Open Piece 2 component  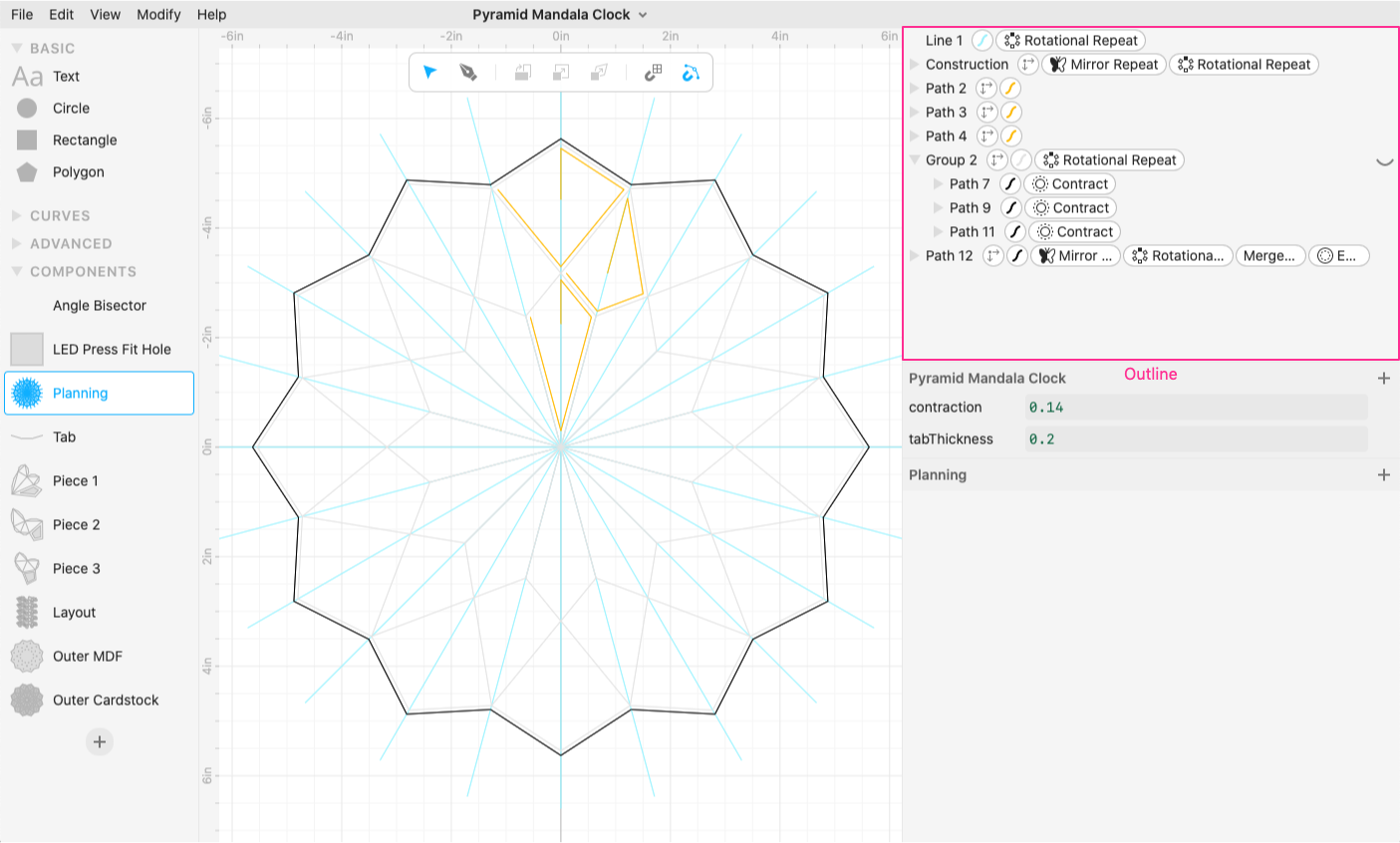pos(99,524)
